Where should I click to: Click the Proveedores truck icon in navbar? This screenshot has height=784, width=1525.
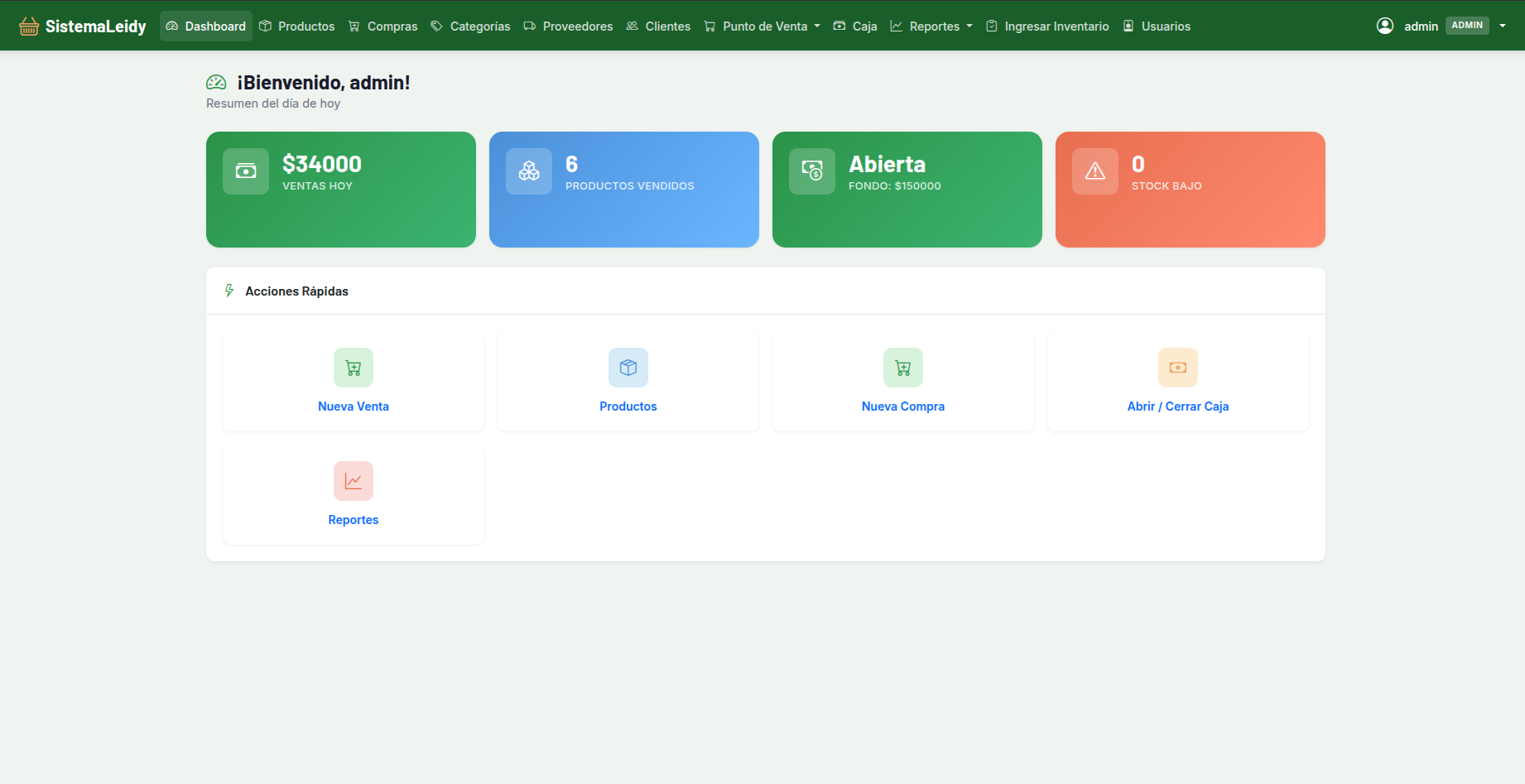pos(530,26)
